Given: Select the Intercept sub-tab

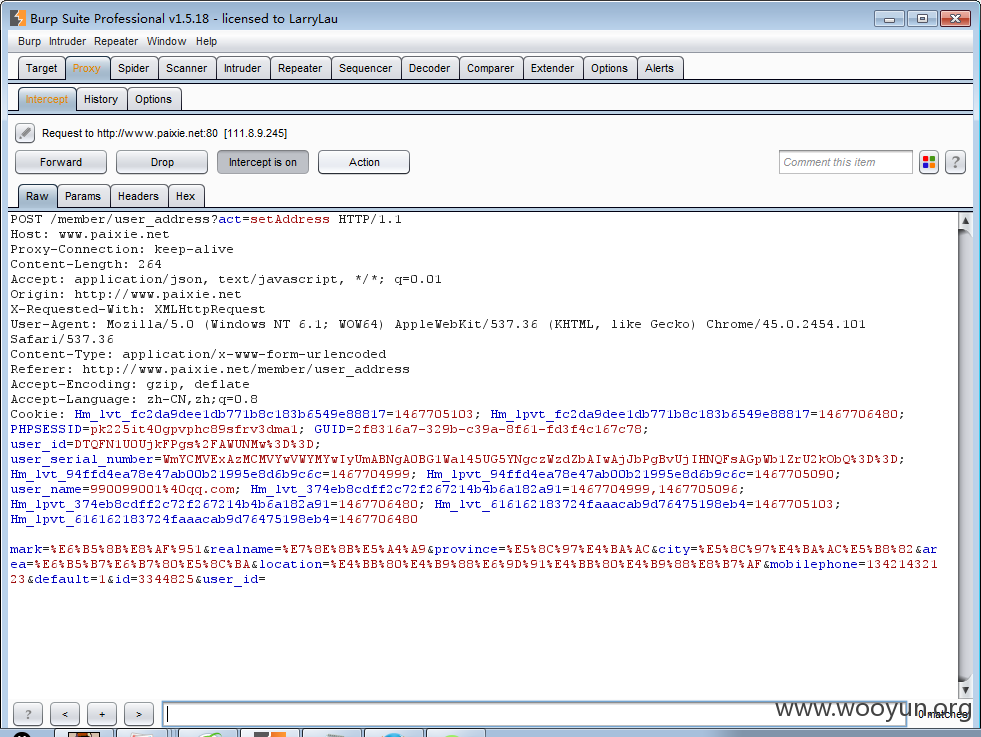Looking at the screenshot, I should [x=47, y=99].
